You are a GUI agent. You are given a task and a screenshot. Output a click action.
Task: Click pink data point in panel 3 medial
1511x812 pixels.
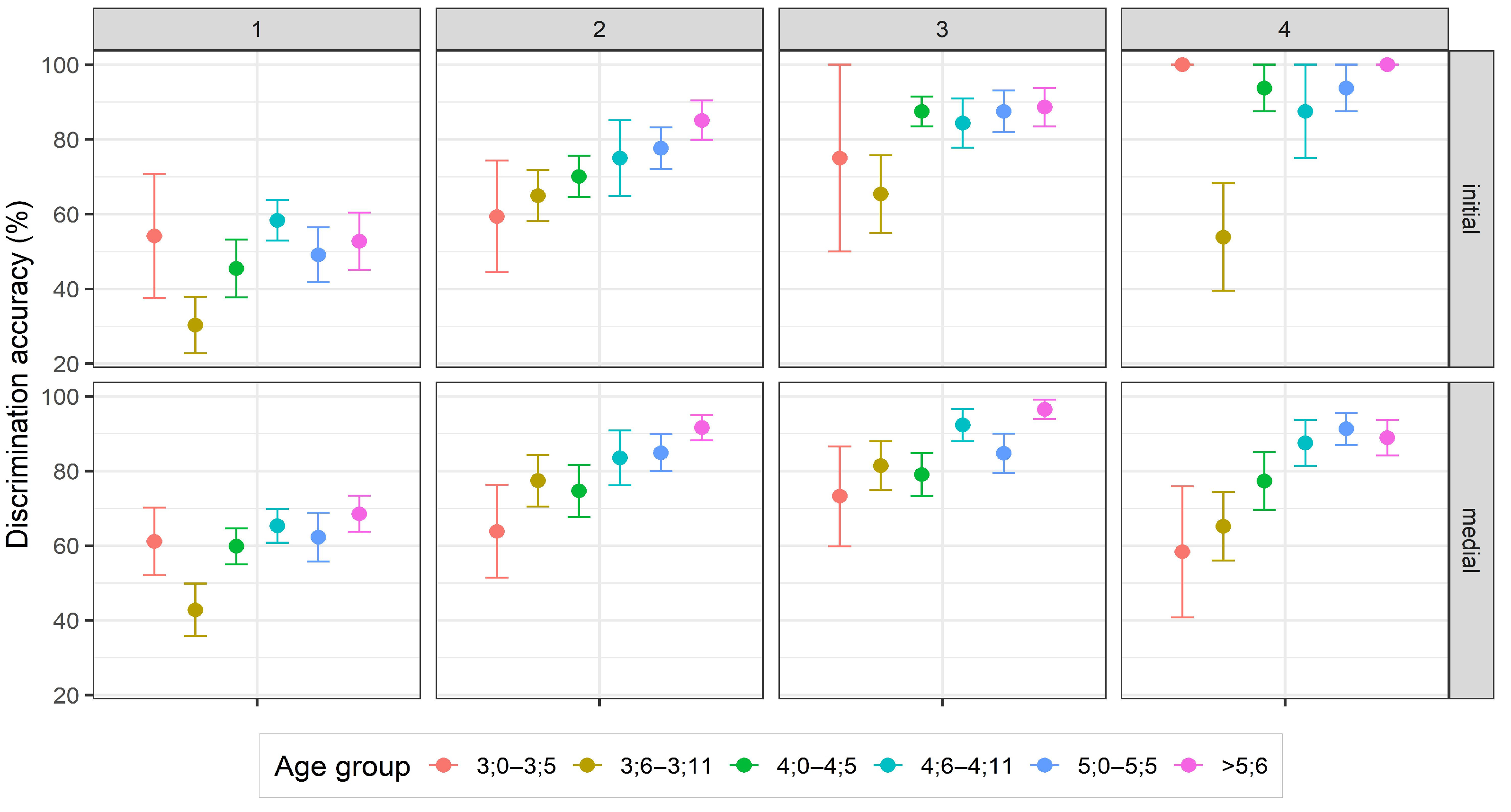[x=1045, y=410]
